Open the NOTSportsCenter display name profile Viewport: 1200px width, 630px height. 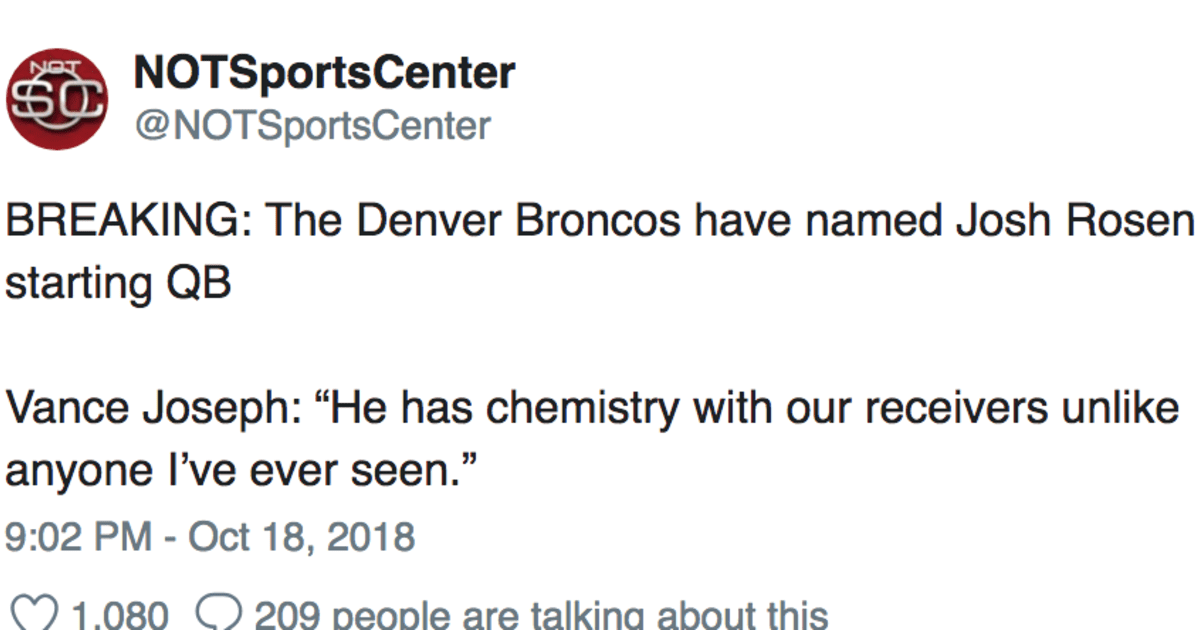point(324,73)
